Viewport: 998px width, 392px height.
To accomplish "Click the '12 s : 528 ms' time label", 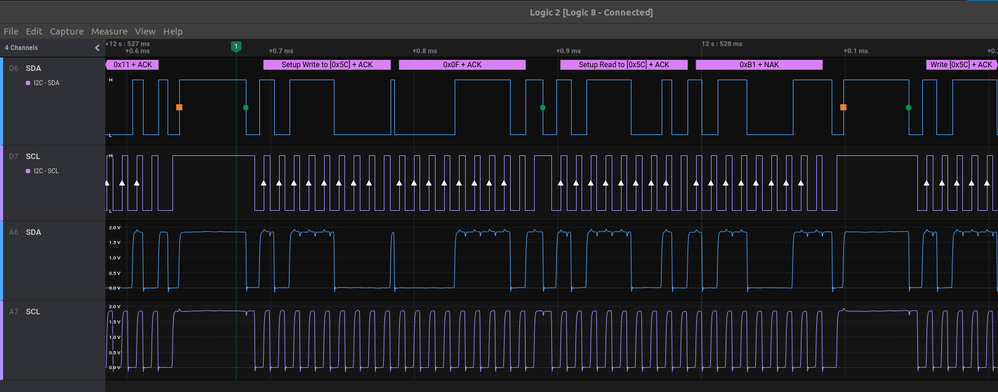I will tap(722, 44).
